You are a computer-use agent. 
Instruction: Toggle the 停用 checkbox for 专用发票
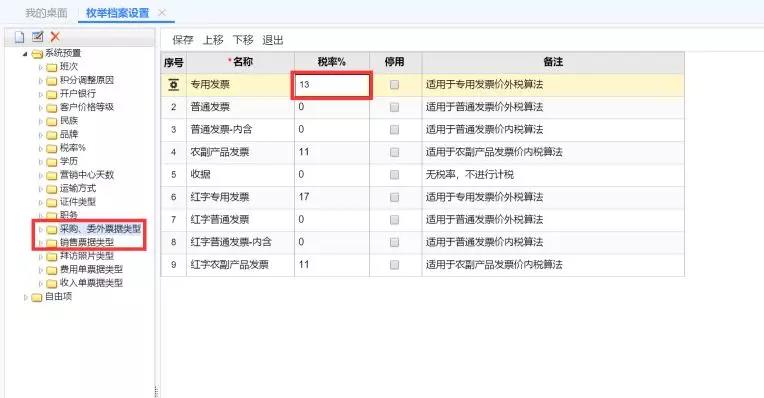[x=394, y=85]
